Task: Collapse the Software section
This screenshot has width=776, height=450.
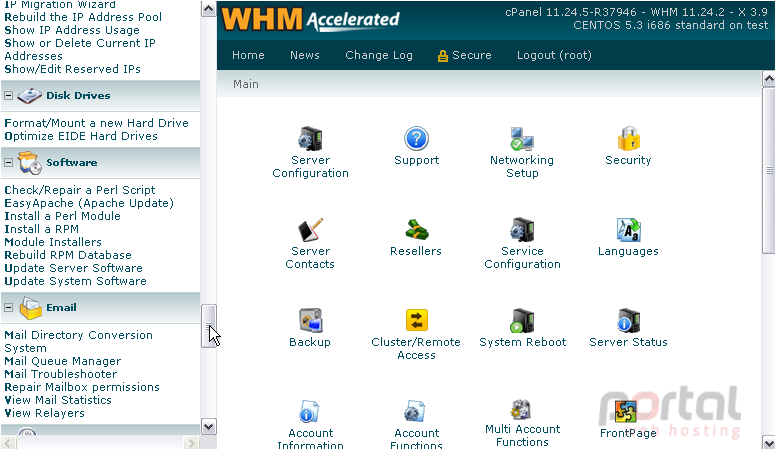Action: point(8,162)
